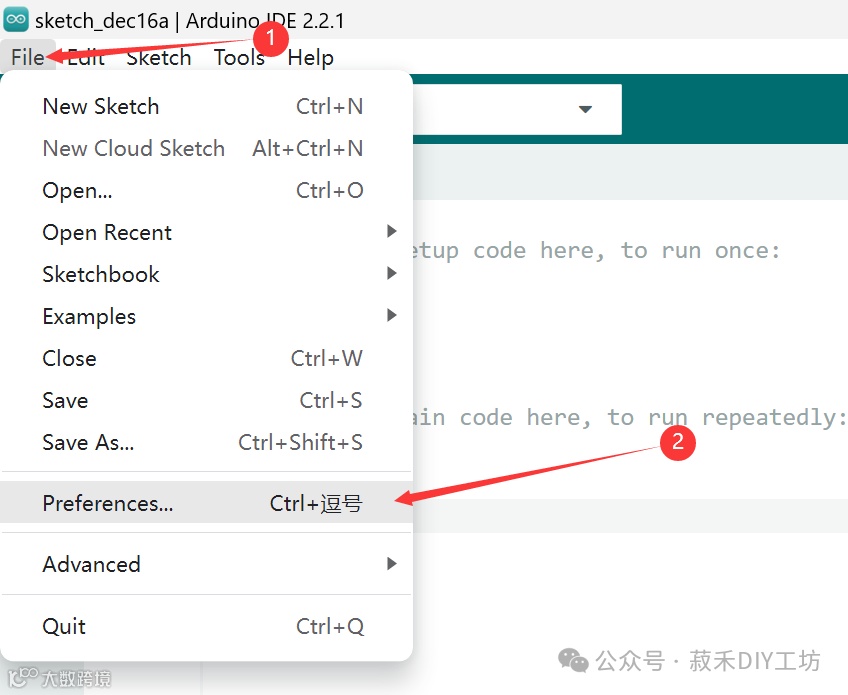The width and height of the screenshot is (848, 695).
Task: Expand the Open Recent submenu
Action: [x=206, y=232]
